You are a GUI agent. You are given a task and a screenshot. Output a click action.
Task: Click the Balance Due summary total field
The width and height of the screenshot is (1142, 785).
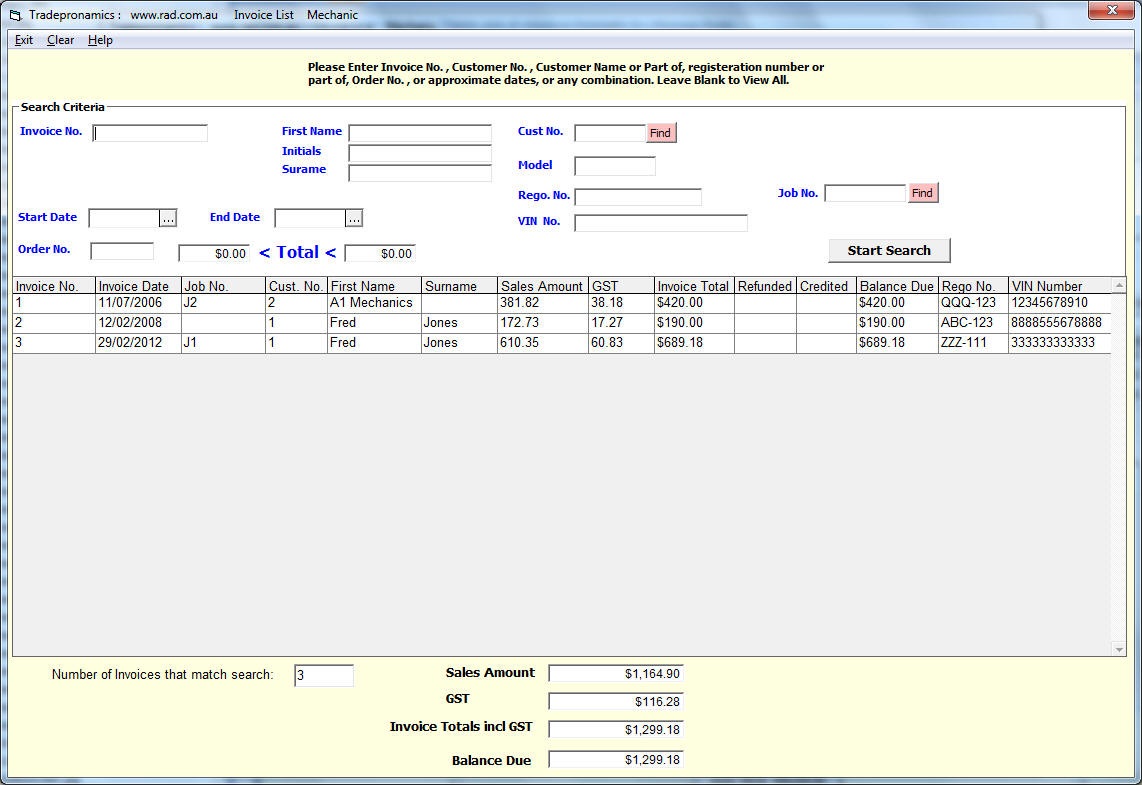(616, 760)
